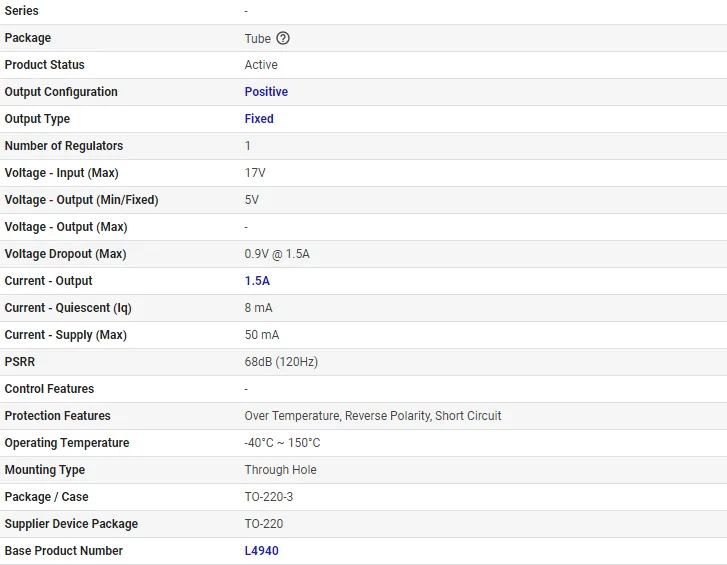The height and width of the screenshot is (565, 727).
Task: Click the Protection Features values text
Action: (373, 416)
